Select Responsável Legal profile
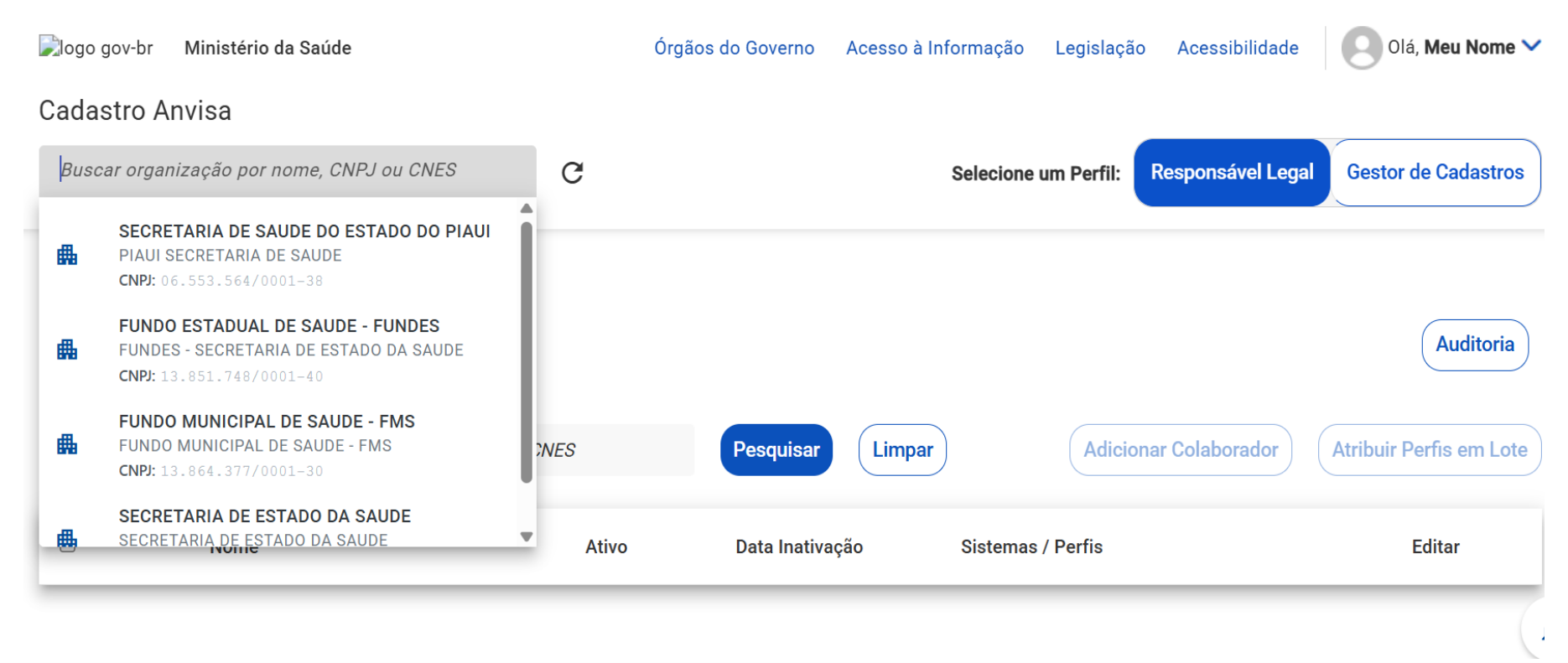The image size is (1568, 663). point(1232,173)
